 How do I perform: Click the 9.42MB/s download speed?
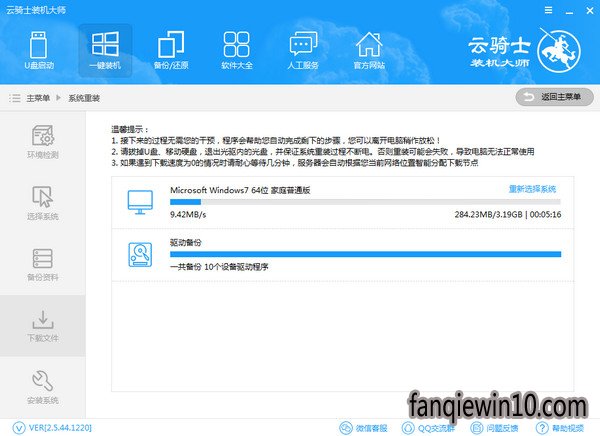pos(188,214)
